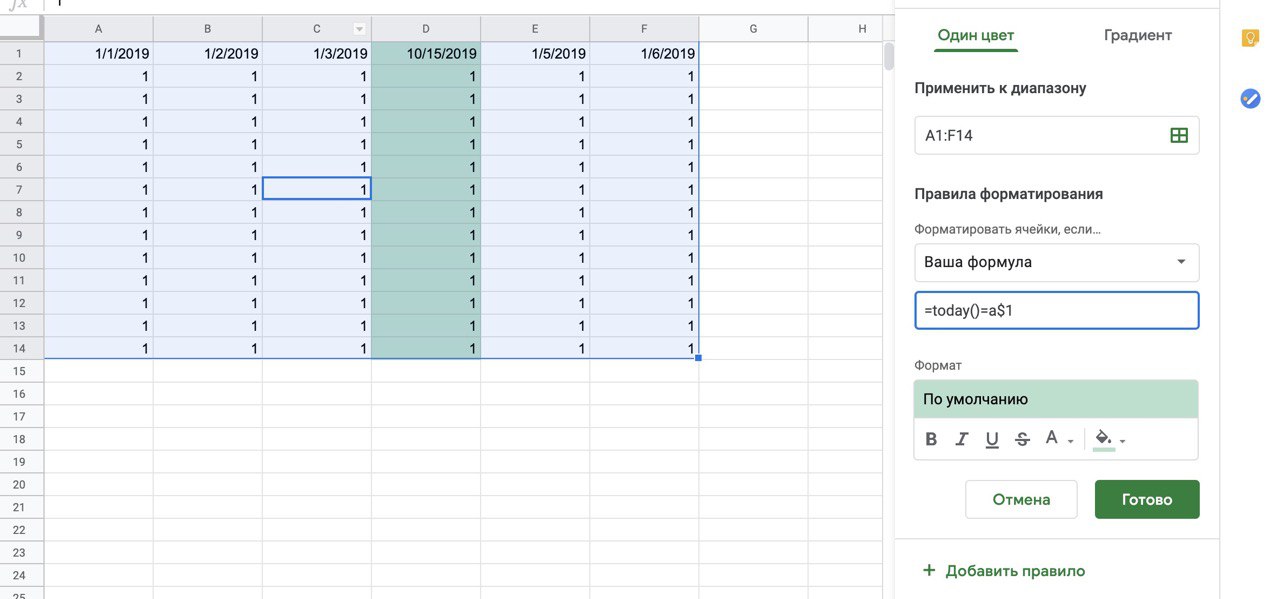Image resolution: width=1280 pixels, height=599 pixels.
Task: Toggle strikethrough in the format toolbar
Action: [x=1022, y=439]
